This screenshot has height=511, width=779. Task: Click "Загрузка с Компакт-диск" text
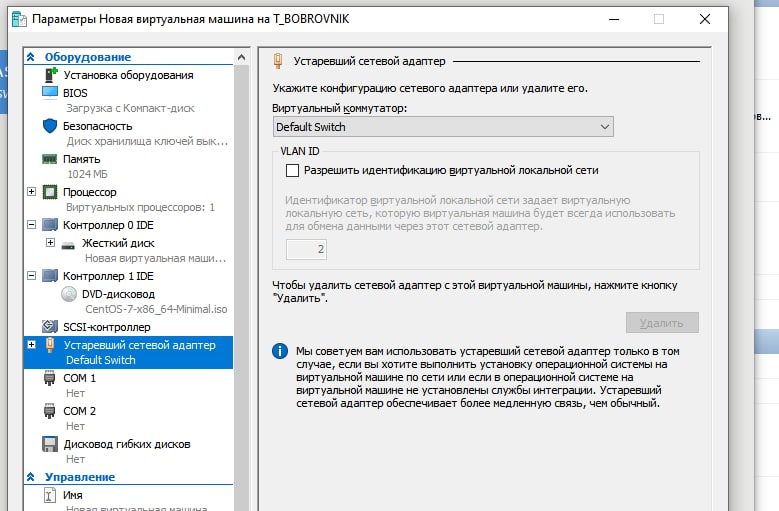[130, 108]
